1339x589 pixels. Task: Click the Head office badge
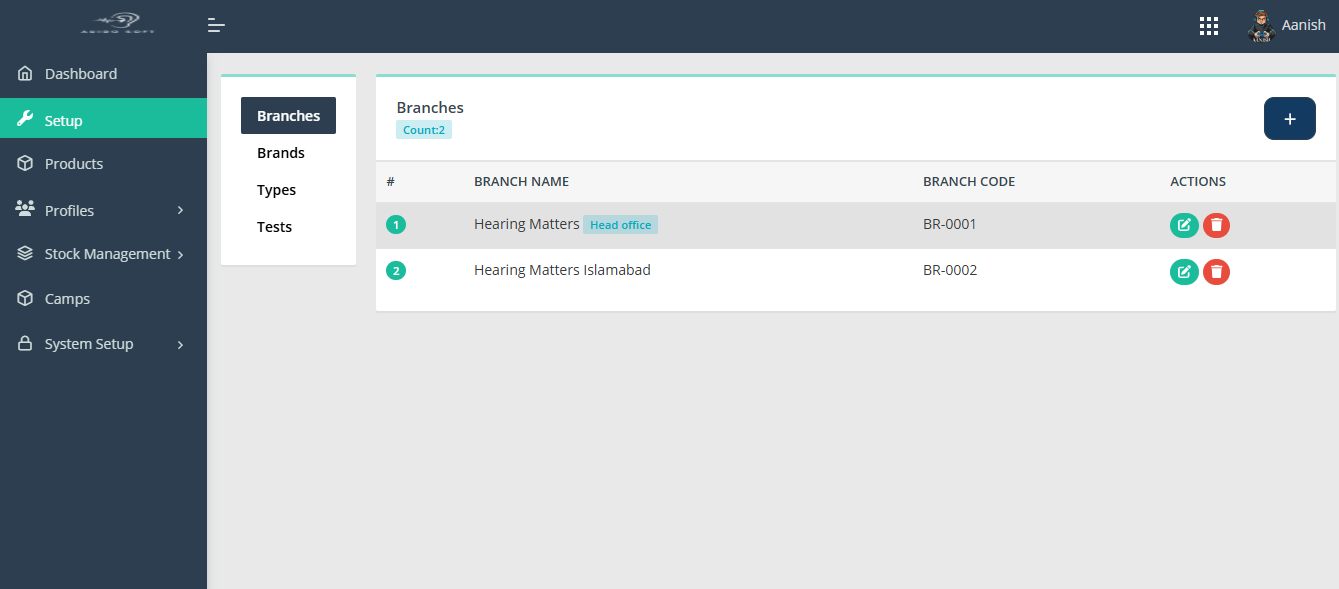pyautogui.click(x=620, y=224)
